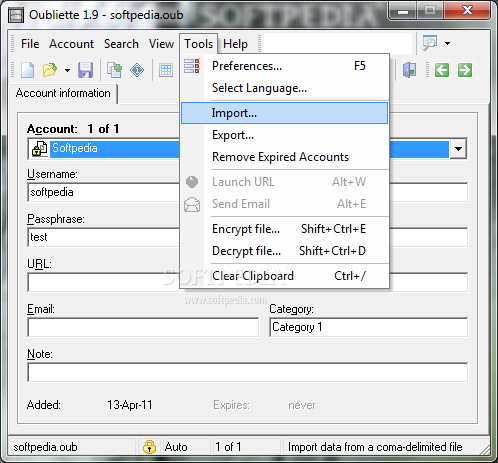Click softpedia.oub in status bar
498x463 pixels.
coord(45,447)
